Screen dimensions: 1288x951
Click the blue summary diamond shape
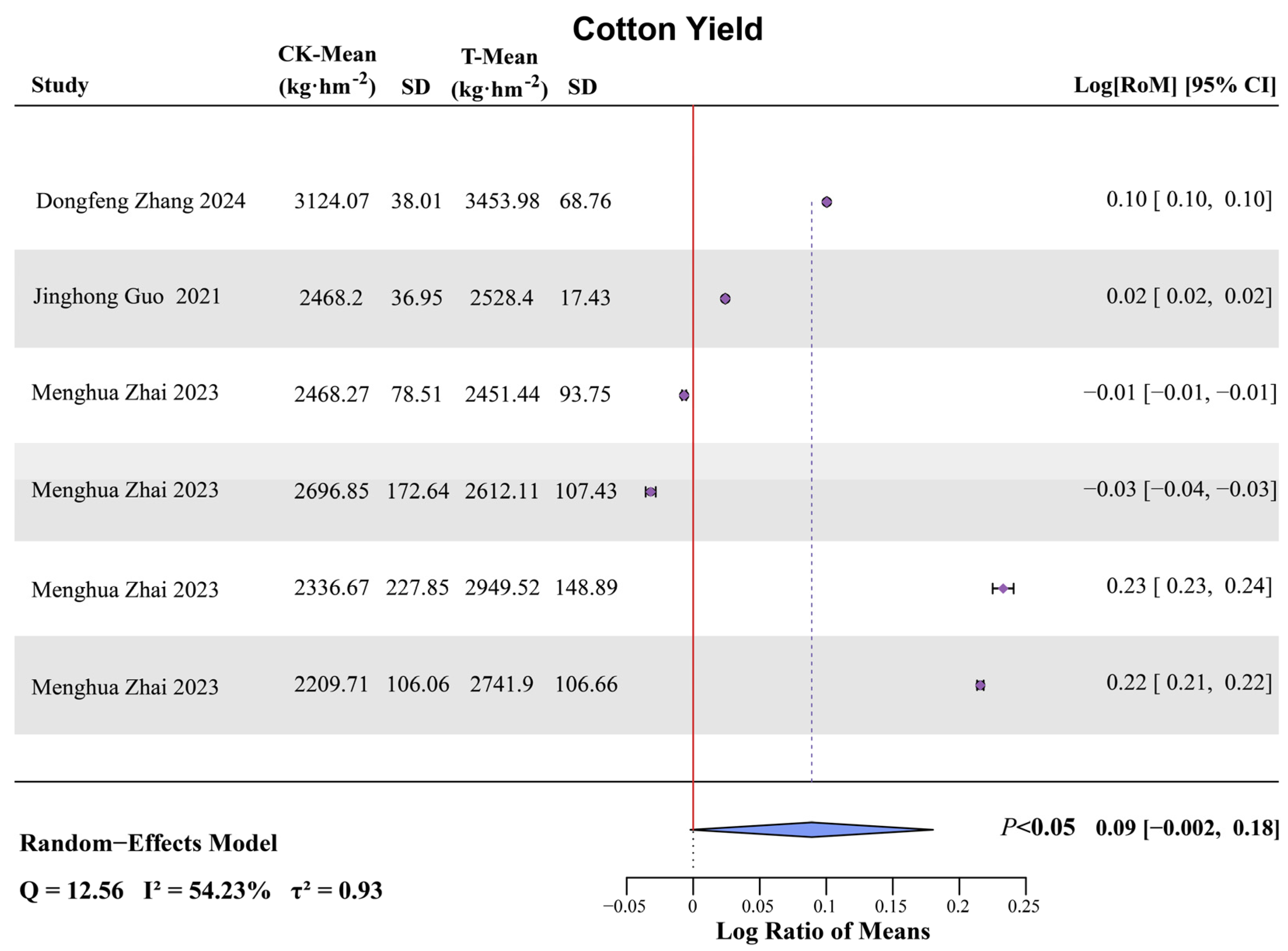pos(811,829)
